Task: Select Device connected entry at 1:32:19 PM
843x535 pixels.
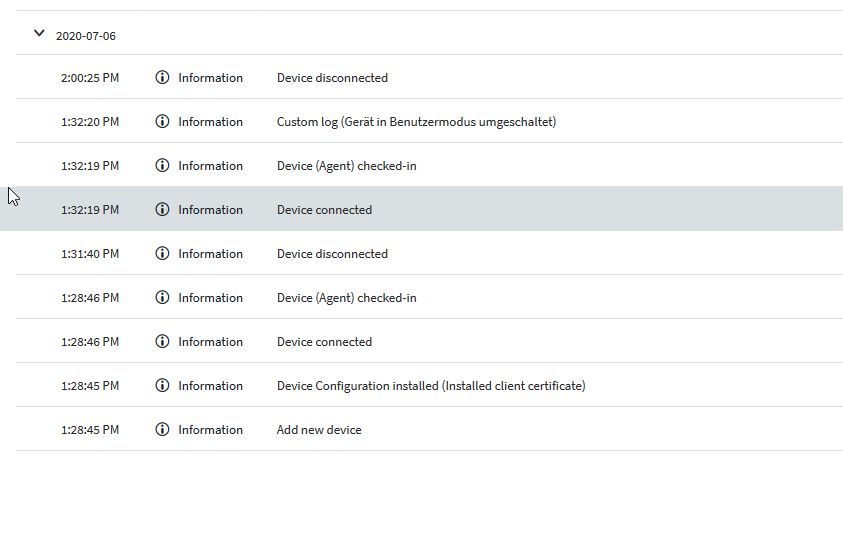Action: (324, 210)
